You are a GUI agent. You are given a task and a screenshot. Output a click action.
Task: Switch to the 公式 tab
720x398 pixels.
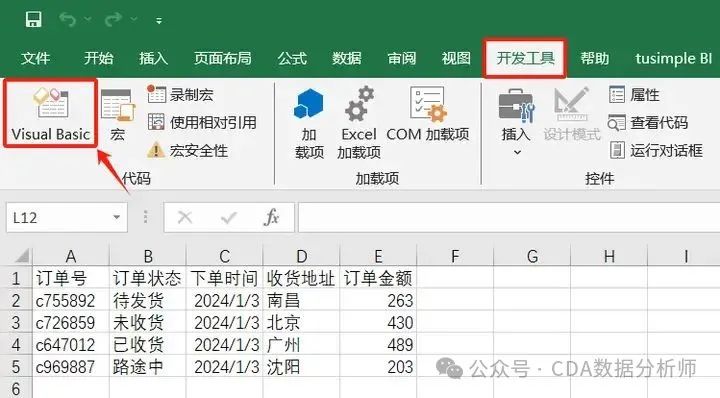pos(292,58)
